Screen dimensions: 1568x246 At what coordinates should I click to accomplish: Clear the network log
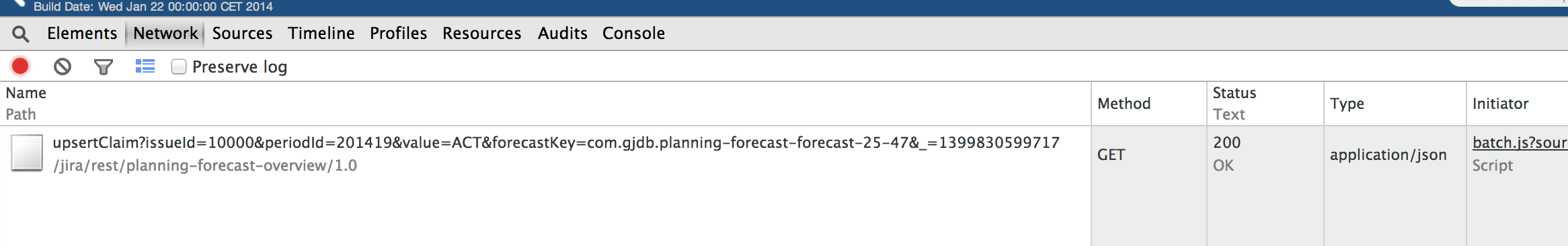pos(63,67)
